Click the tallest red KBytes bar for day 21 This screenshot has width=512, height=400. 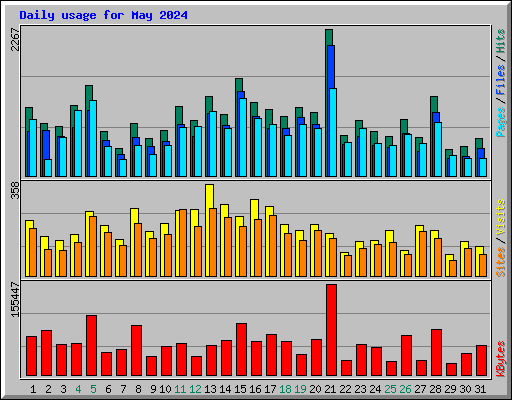click(x=331, y=330)
